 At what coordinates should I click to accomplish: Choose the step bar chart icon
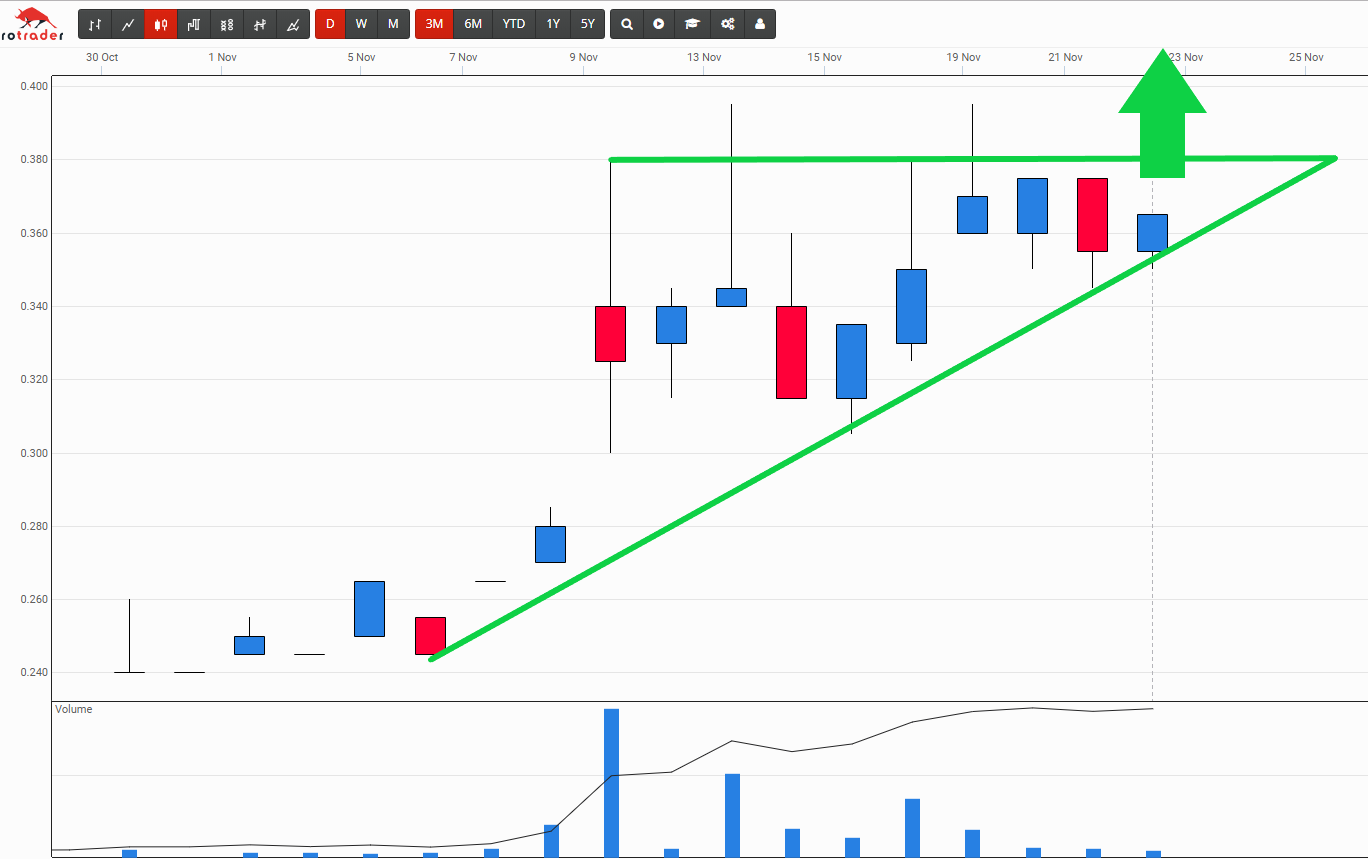(194, 24)
